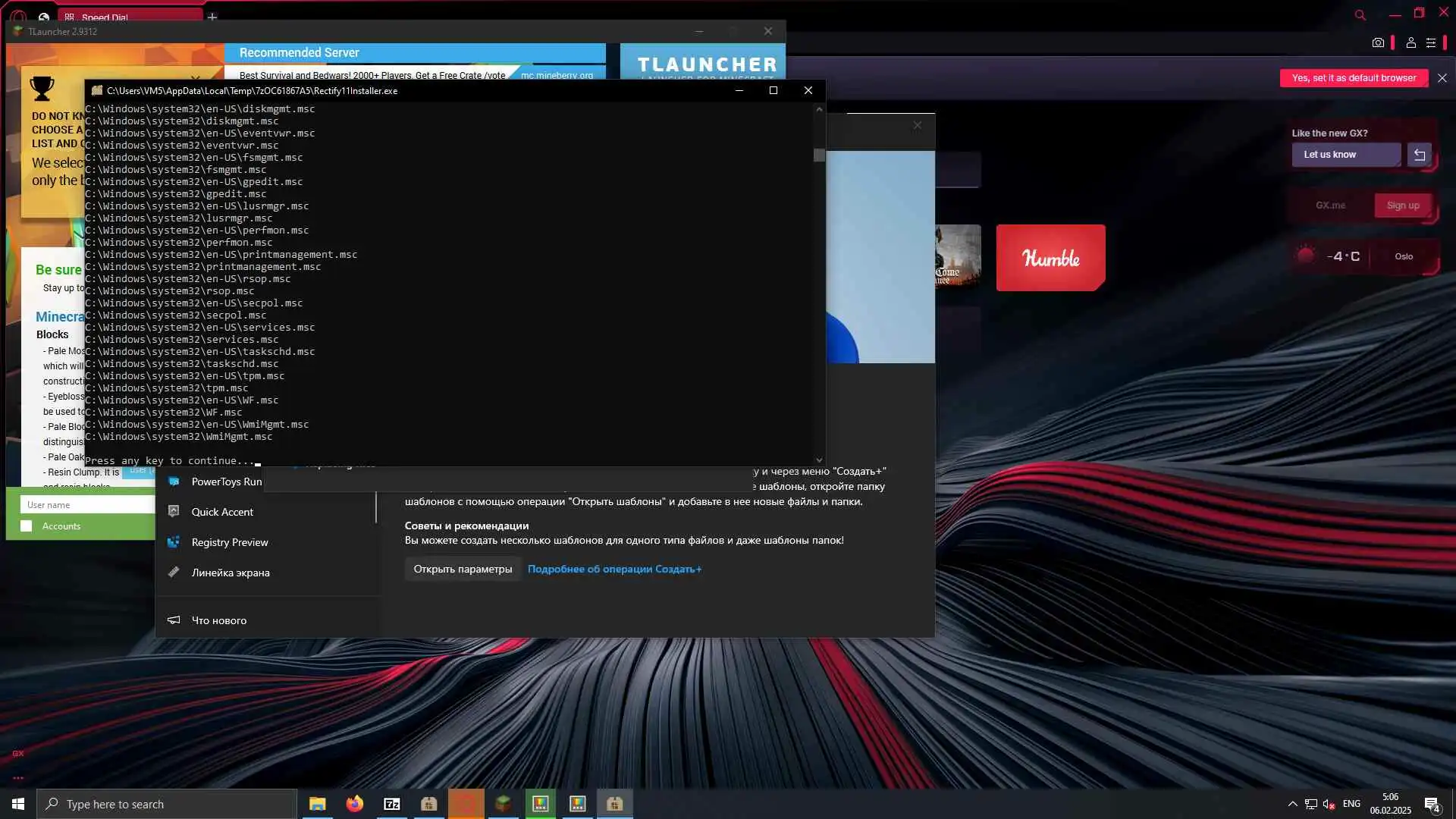
Task: Click the Opera GX search tabs magnifier
Action: (1360, 15)
